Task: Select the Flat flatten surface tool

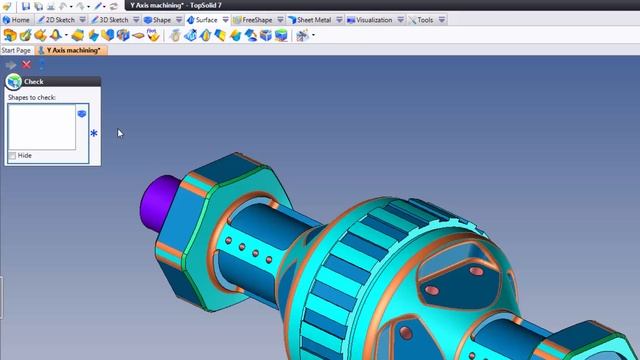Action: point(153,35)
